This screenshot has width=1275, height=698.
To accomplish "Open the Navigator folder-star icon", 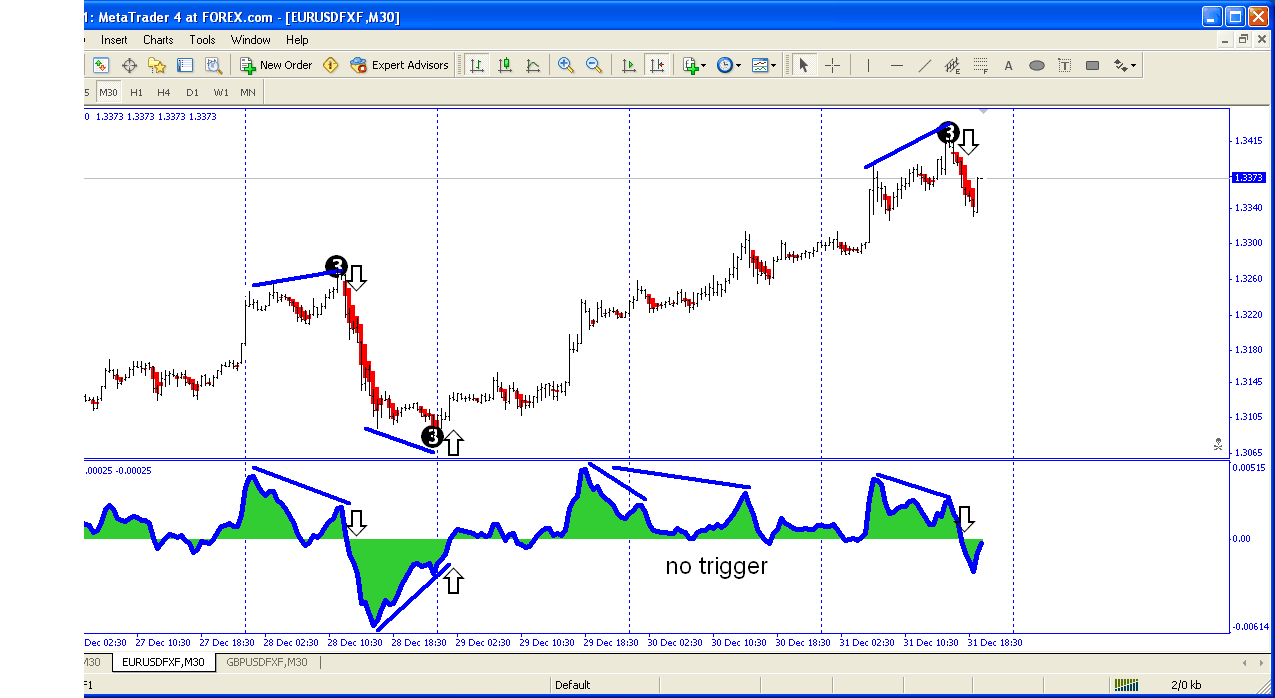I will (x=157, y=65).
